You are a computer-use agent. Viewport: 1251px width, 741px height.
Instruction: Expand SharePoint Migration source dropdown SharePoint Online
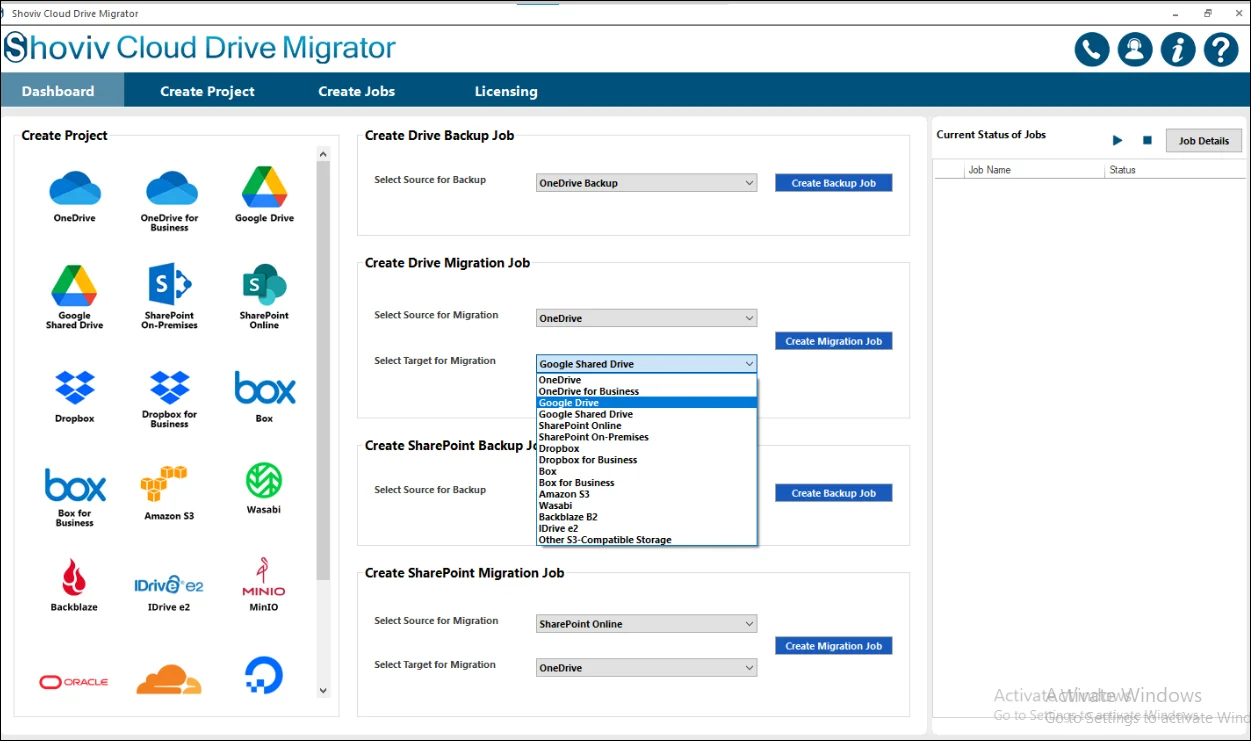[646, 624]
